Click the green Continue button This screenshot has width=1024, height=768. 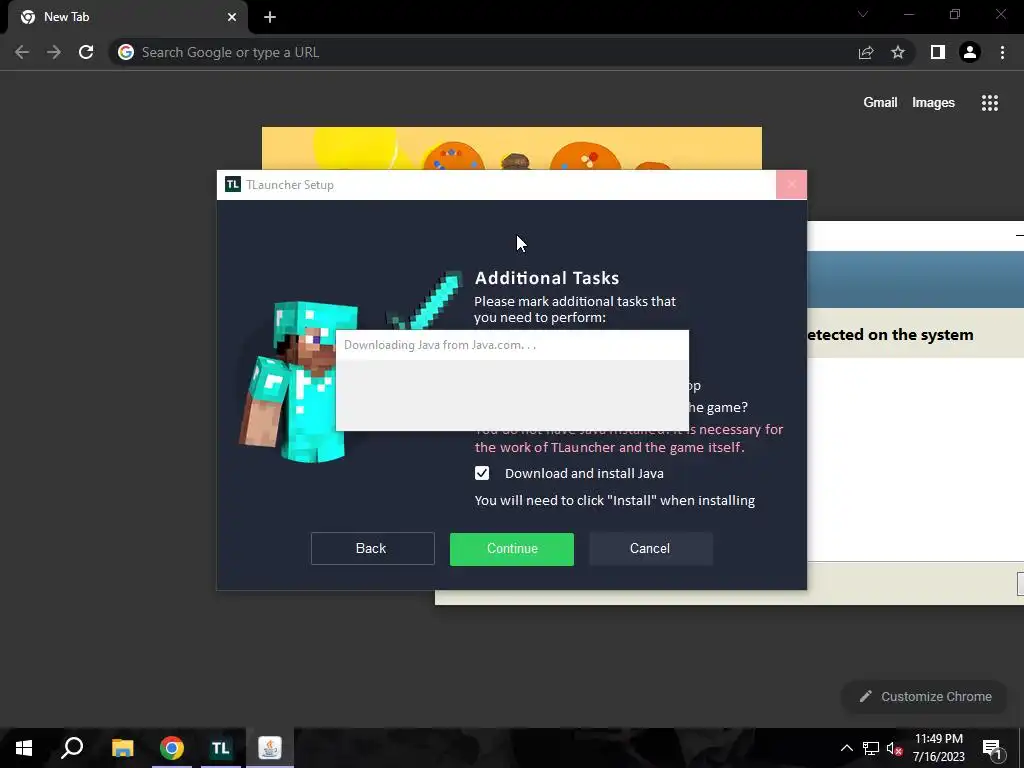point(511,549)
